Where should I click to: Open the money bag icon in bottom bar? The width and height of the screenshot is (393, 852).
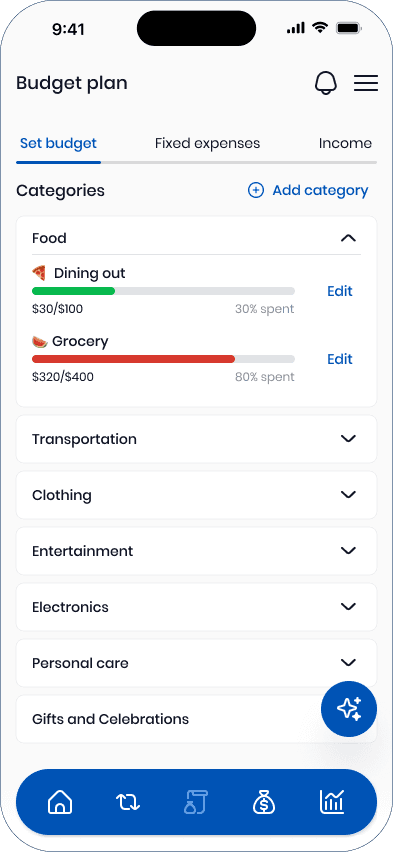pos(264,801)
